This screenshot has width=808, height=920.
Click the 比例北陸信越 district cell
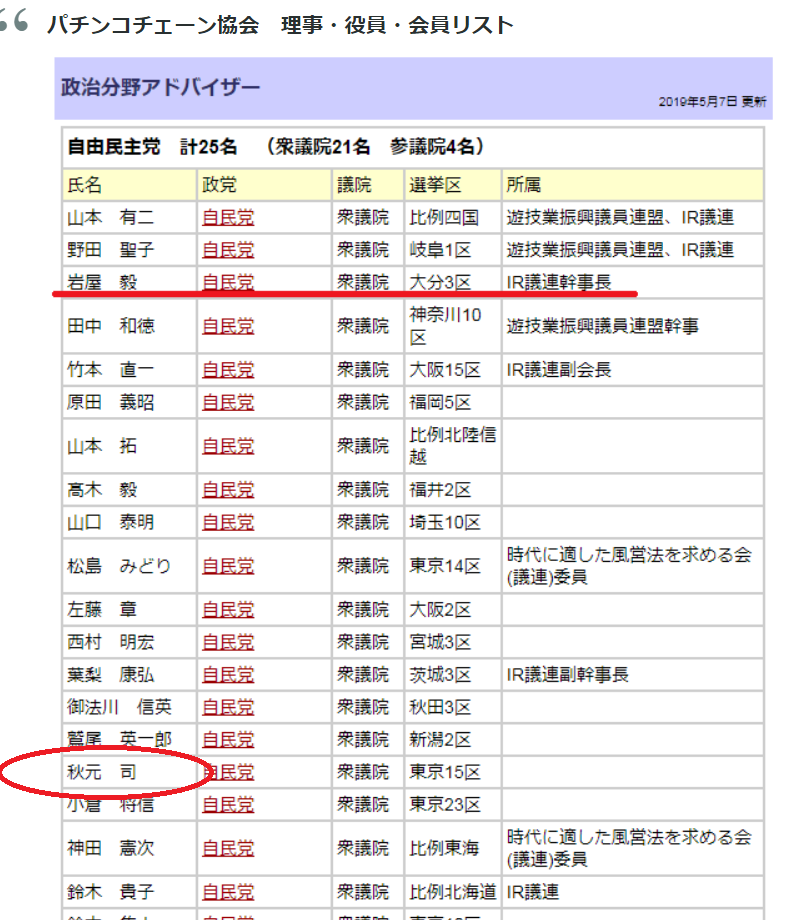tap(452, 446)
